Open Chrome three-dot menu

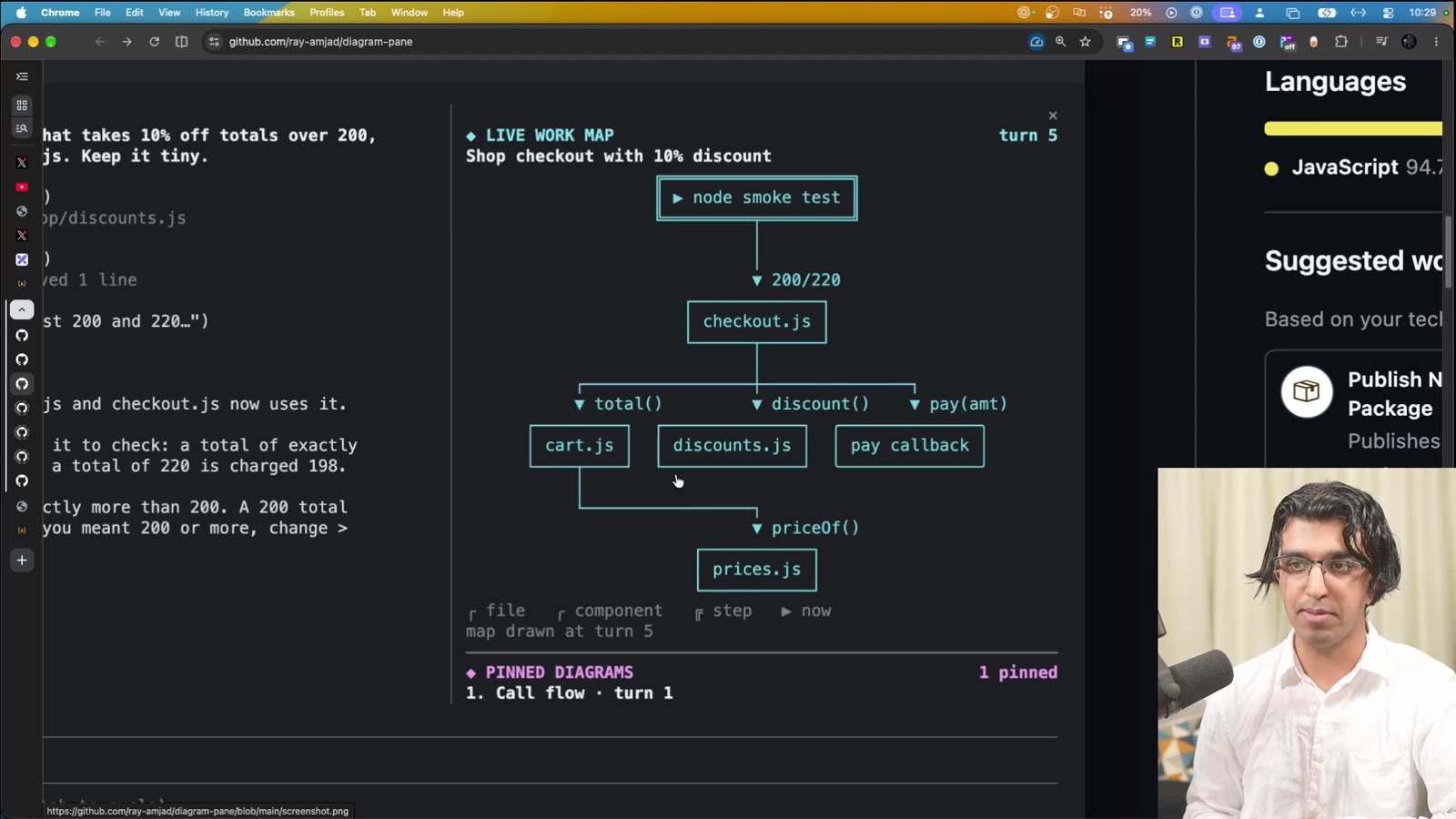pyautogui.click(x=1437, y=42)
